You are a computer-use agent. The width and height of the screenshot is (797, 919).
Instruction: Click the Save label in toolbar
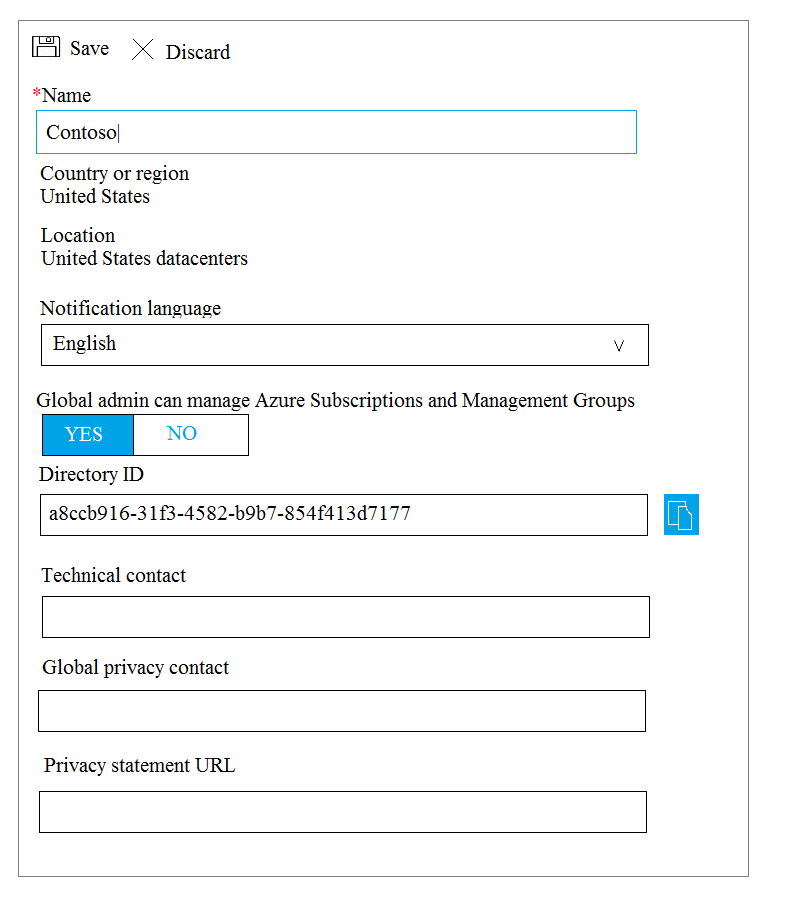tap(90, 48)
